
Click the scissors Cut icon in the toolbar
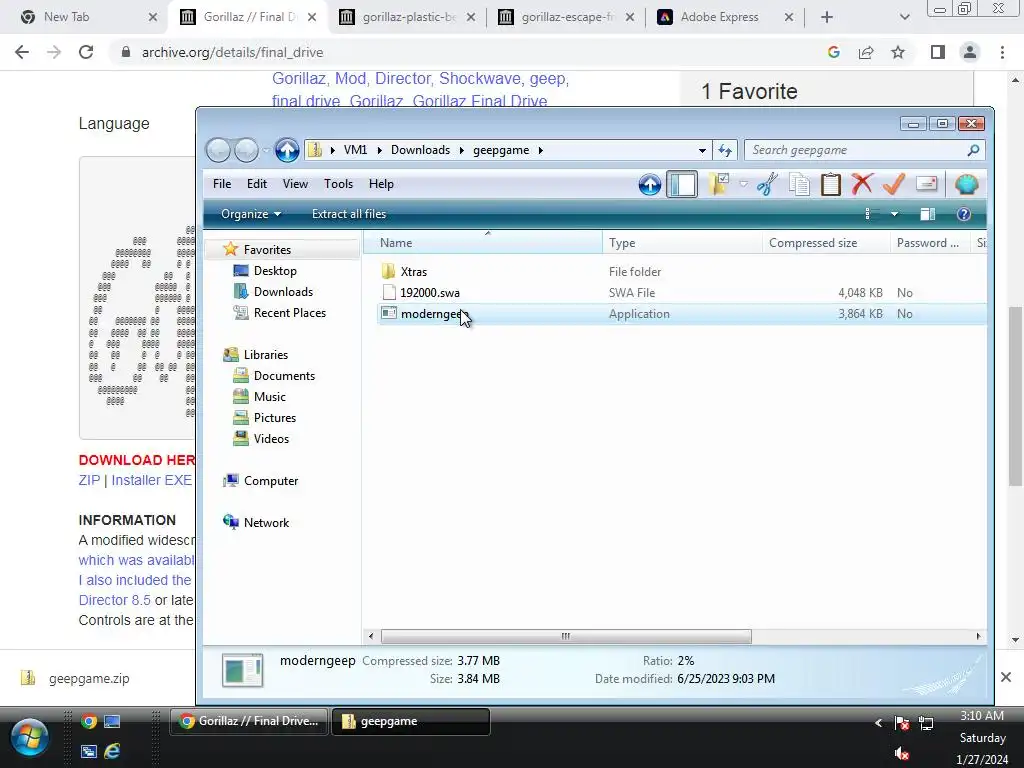(x=767, y=184)
